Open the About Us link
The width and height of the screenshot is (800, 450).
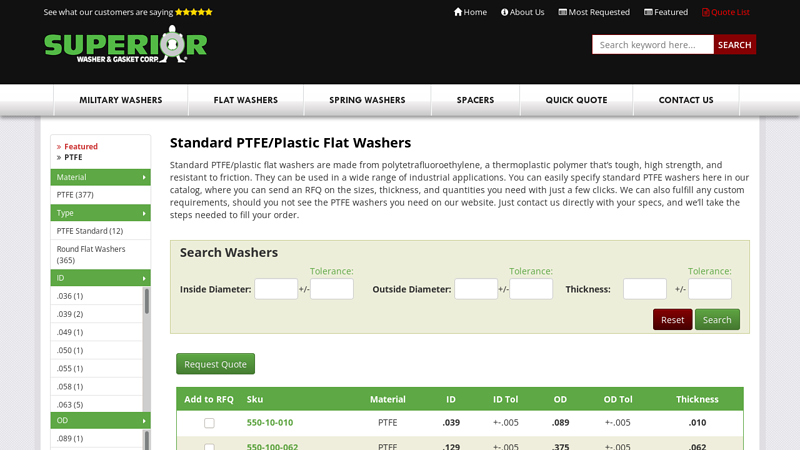click(522, 12)
